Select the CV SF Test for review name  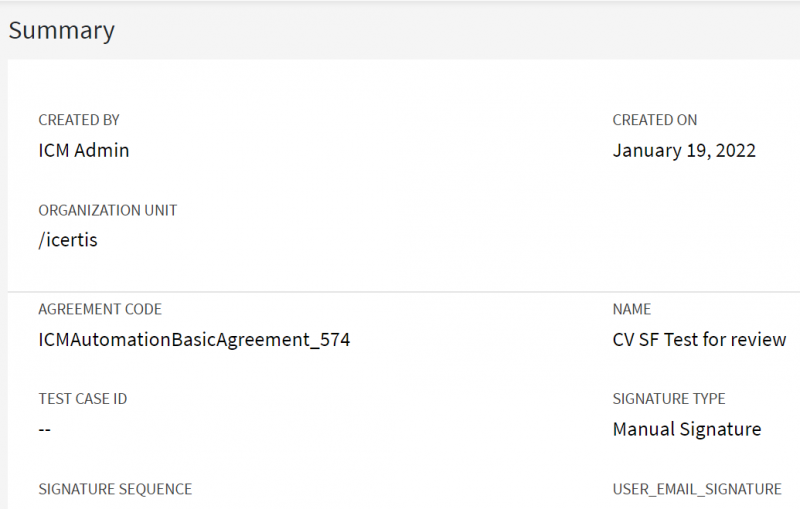(699, 340)
